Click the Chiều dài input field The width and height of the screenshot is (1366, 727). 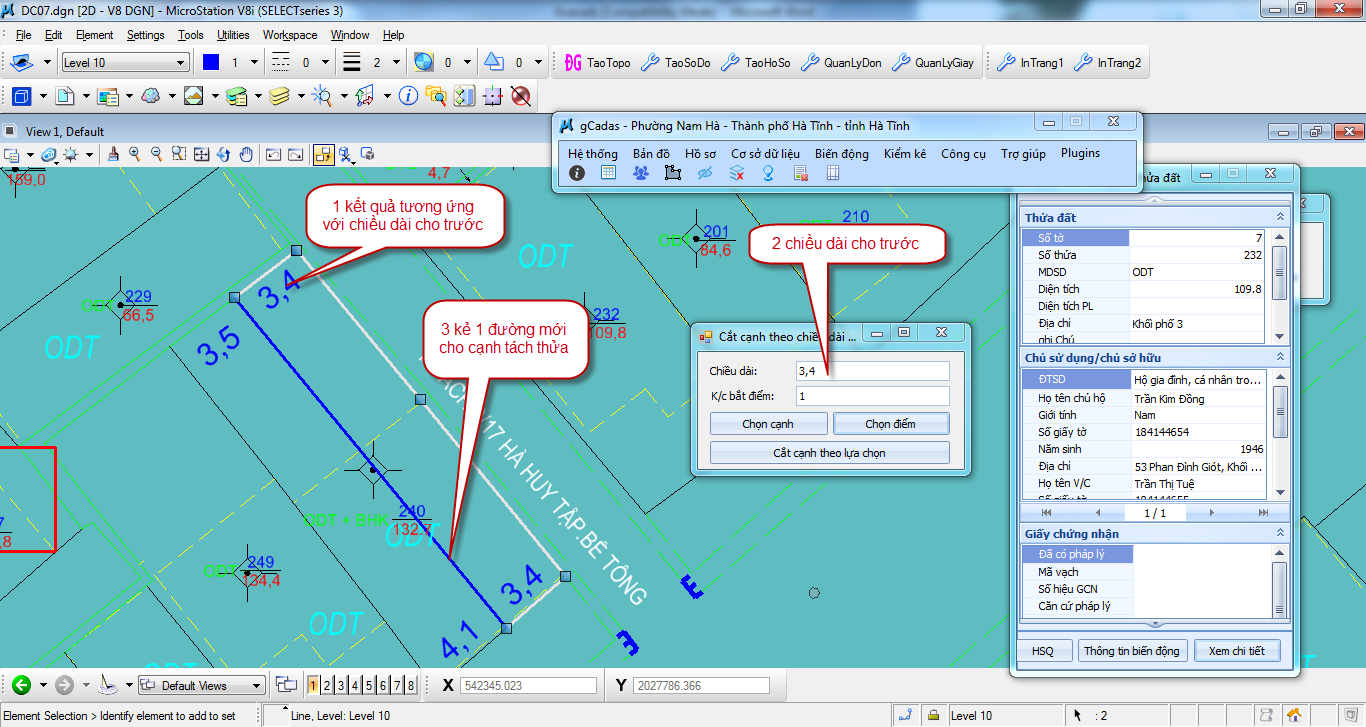(x=871, y=371)
